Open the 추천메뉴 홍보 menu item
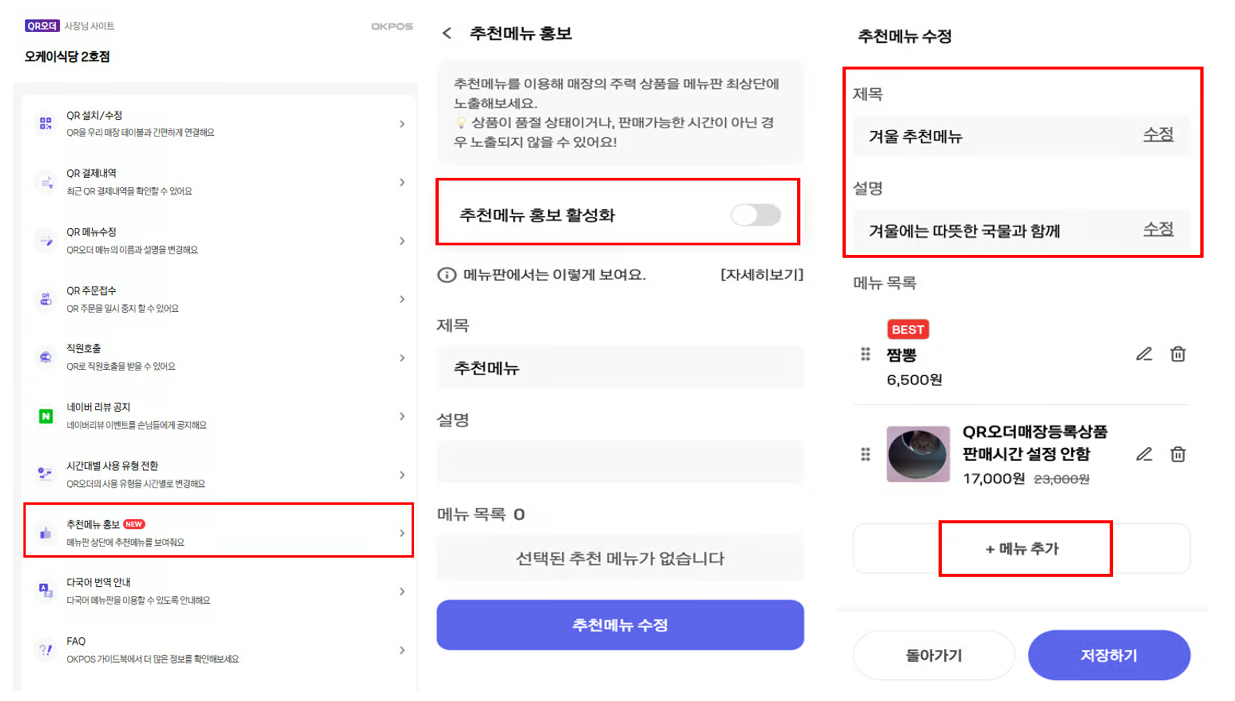 pos(218,532)
